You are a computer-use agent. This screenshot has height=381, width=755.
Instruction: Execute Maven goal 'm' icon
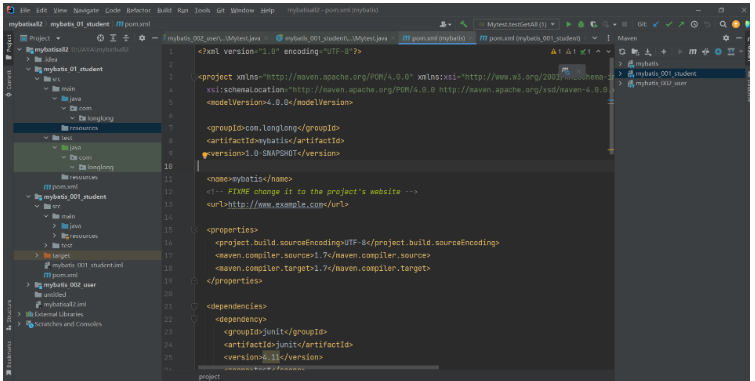point(692,52)
